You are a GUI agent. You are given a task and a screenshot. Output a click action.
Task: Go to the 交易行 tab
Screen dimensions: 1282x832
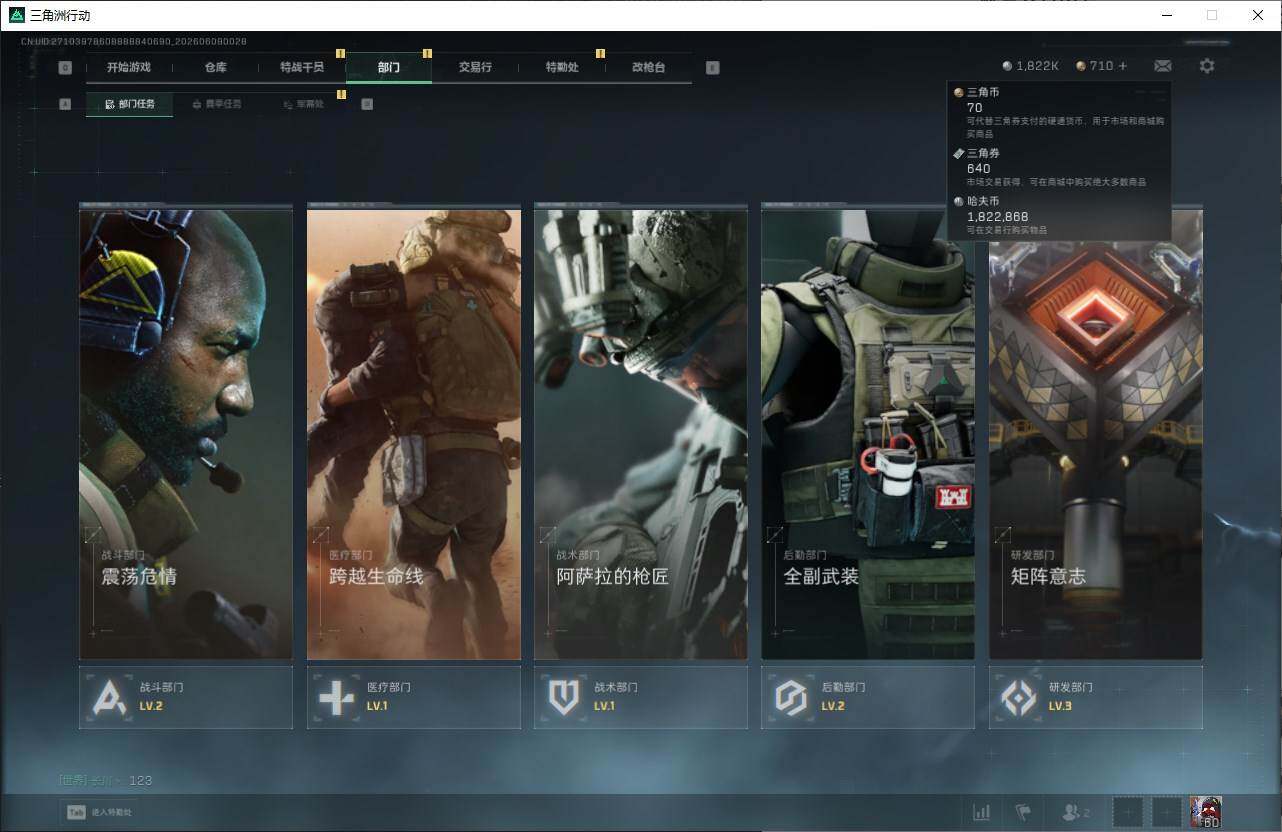pyautogui.click(x=475, y=67)
